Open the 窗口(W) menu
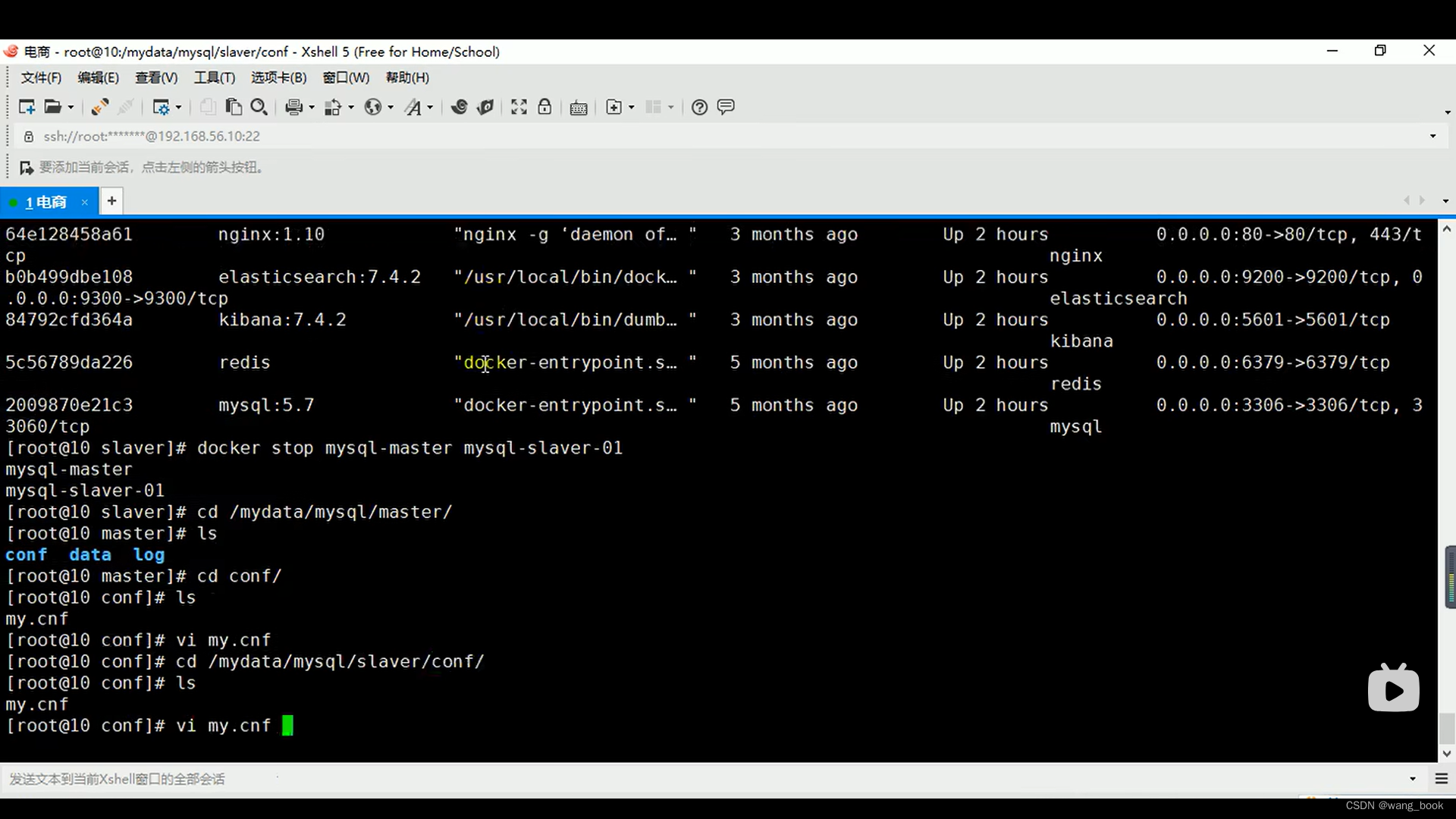1456x819 pixels. pyautogui.click(x=346, y=77)
